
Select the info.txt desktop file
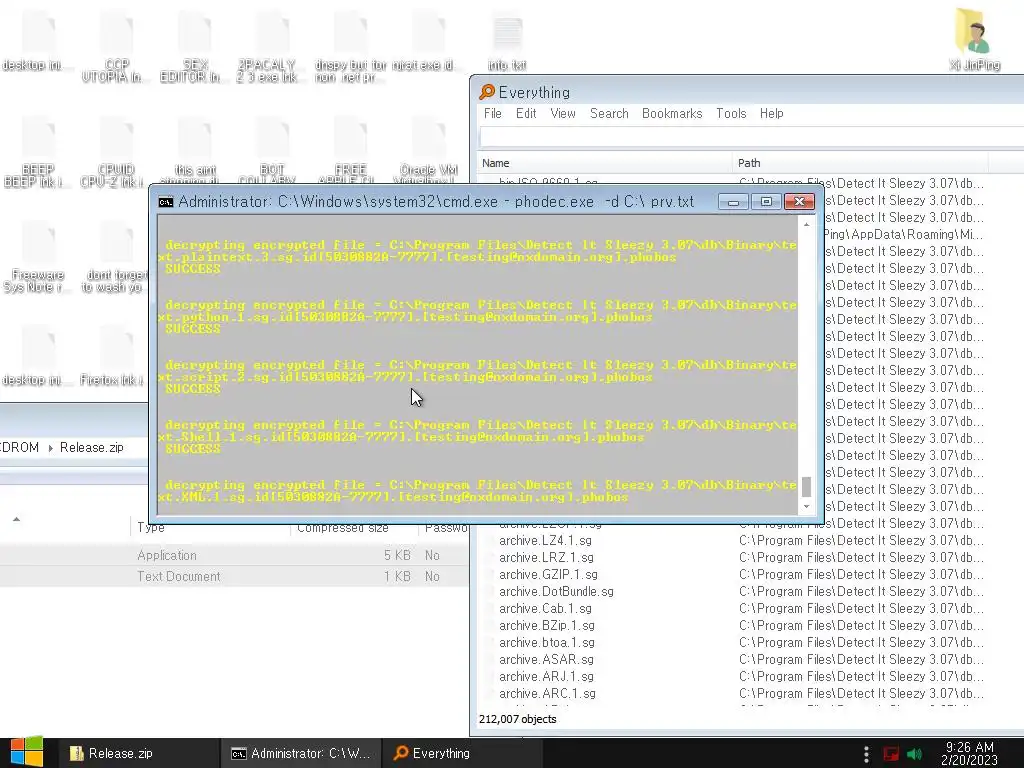pyautogui.click(x=507, y=40)
